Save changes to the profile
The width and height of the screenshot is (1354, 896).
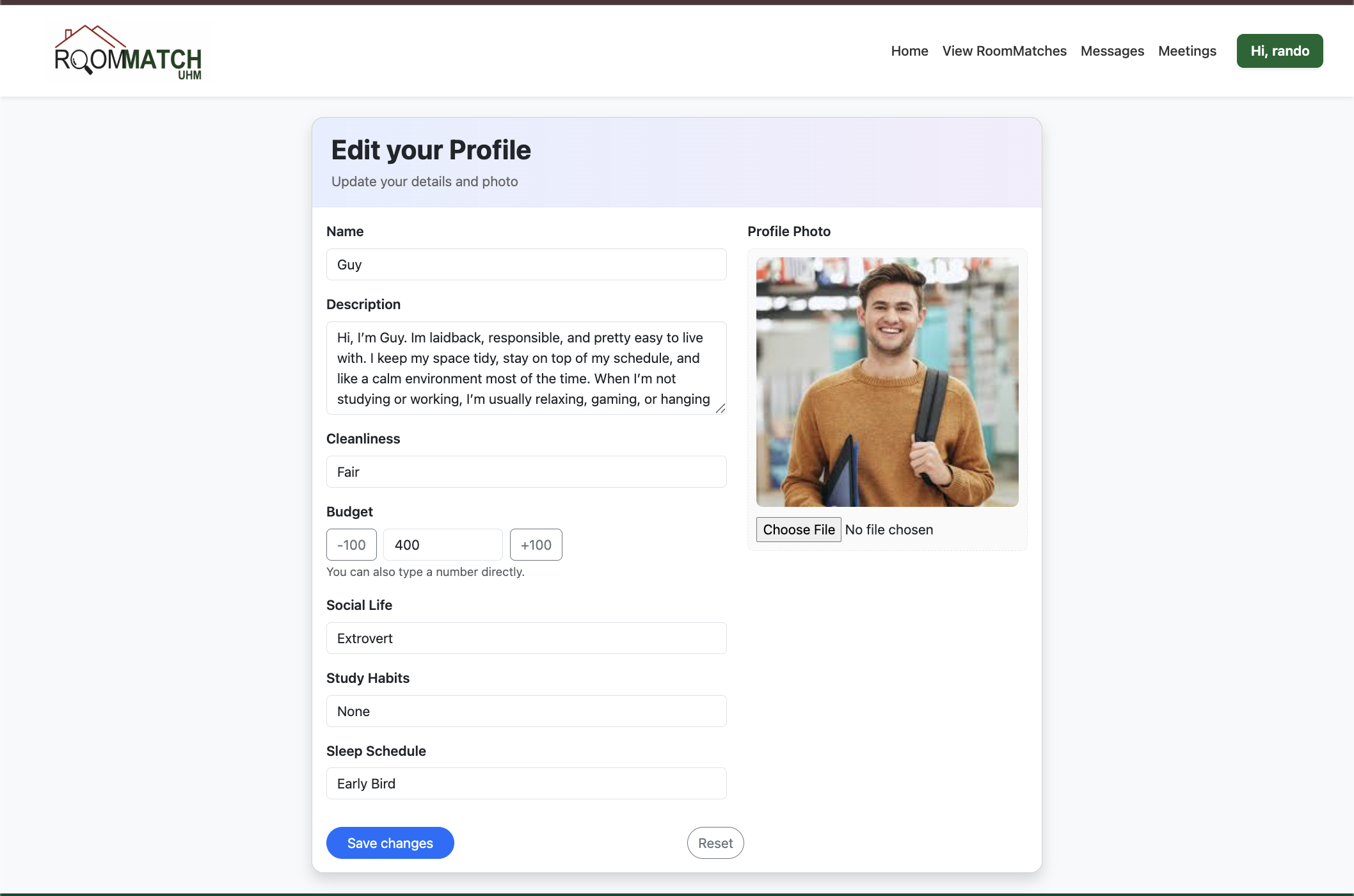tap(390, 842)
